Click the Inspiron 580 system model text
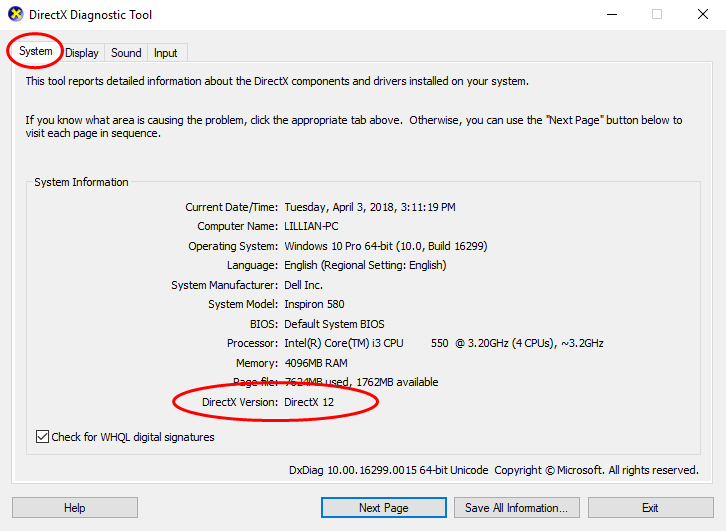The width and height of the screenshot is (726, 531). 314,304
